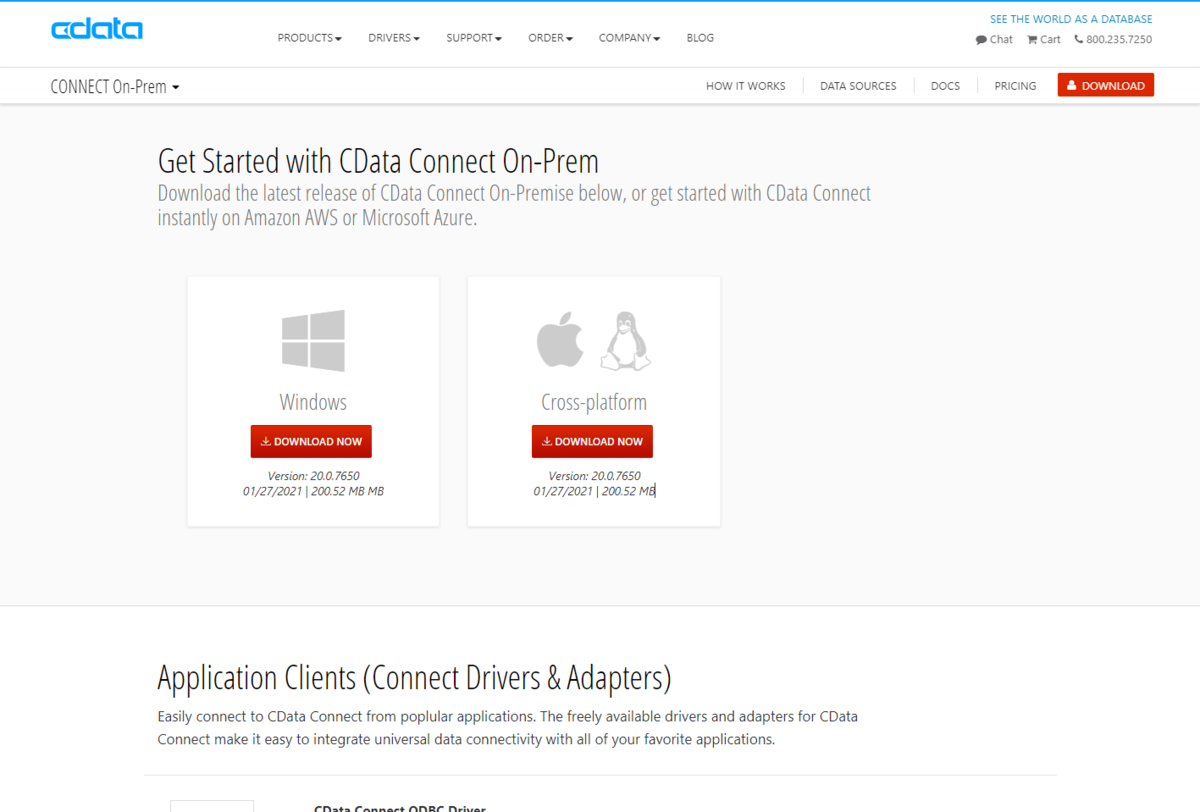Click the Linux penguin icon
The height and width of the screenshot is (812, 1200).
click(625, 340)
